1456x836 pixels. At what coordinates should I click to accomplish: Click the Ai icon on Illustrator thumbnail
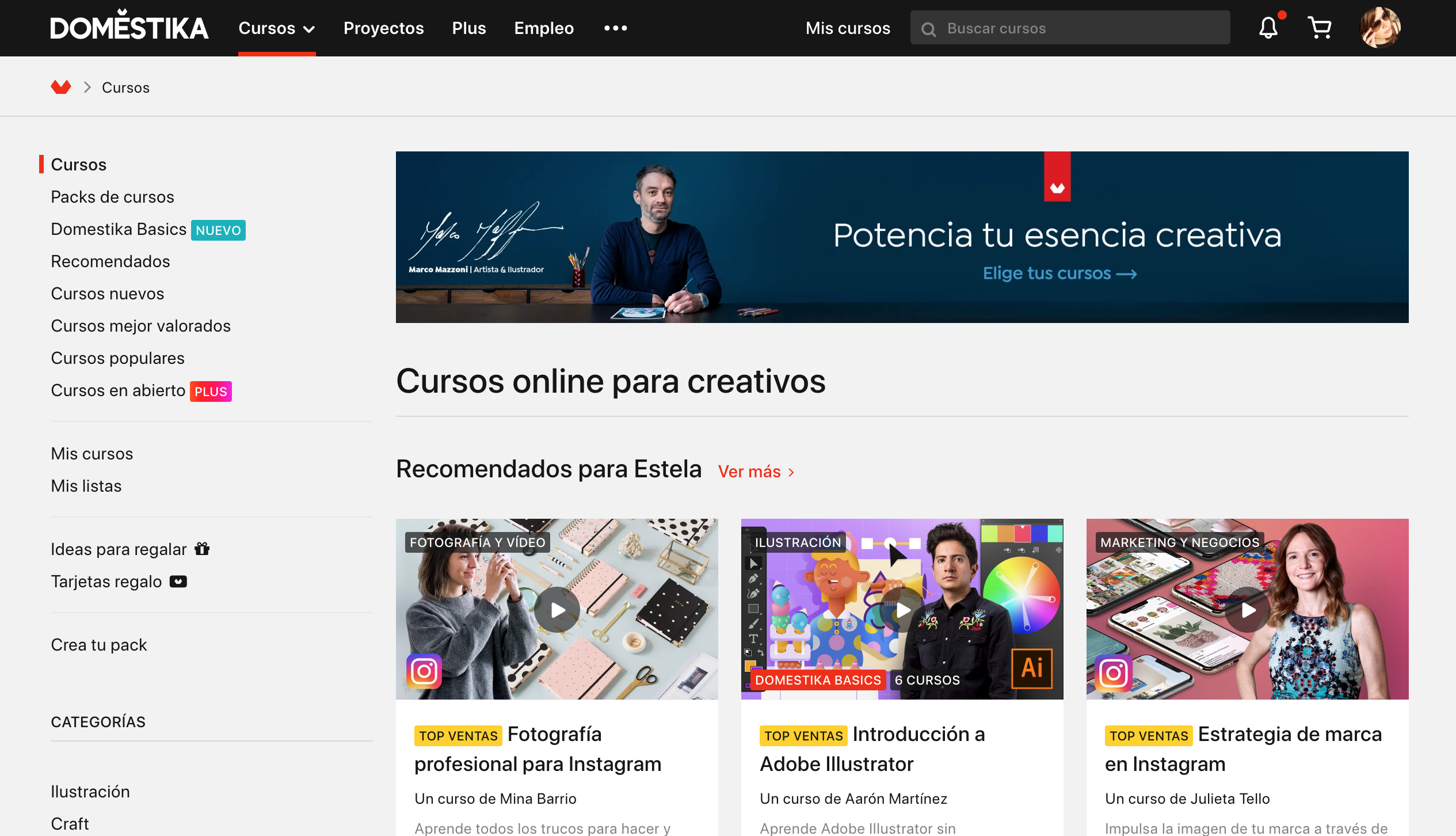click(1032, 668)
